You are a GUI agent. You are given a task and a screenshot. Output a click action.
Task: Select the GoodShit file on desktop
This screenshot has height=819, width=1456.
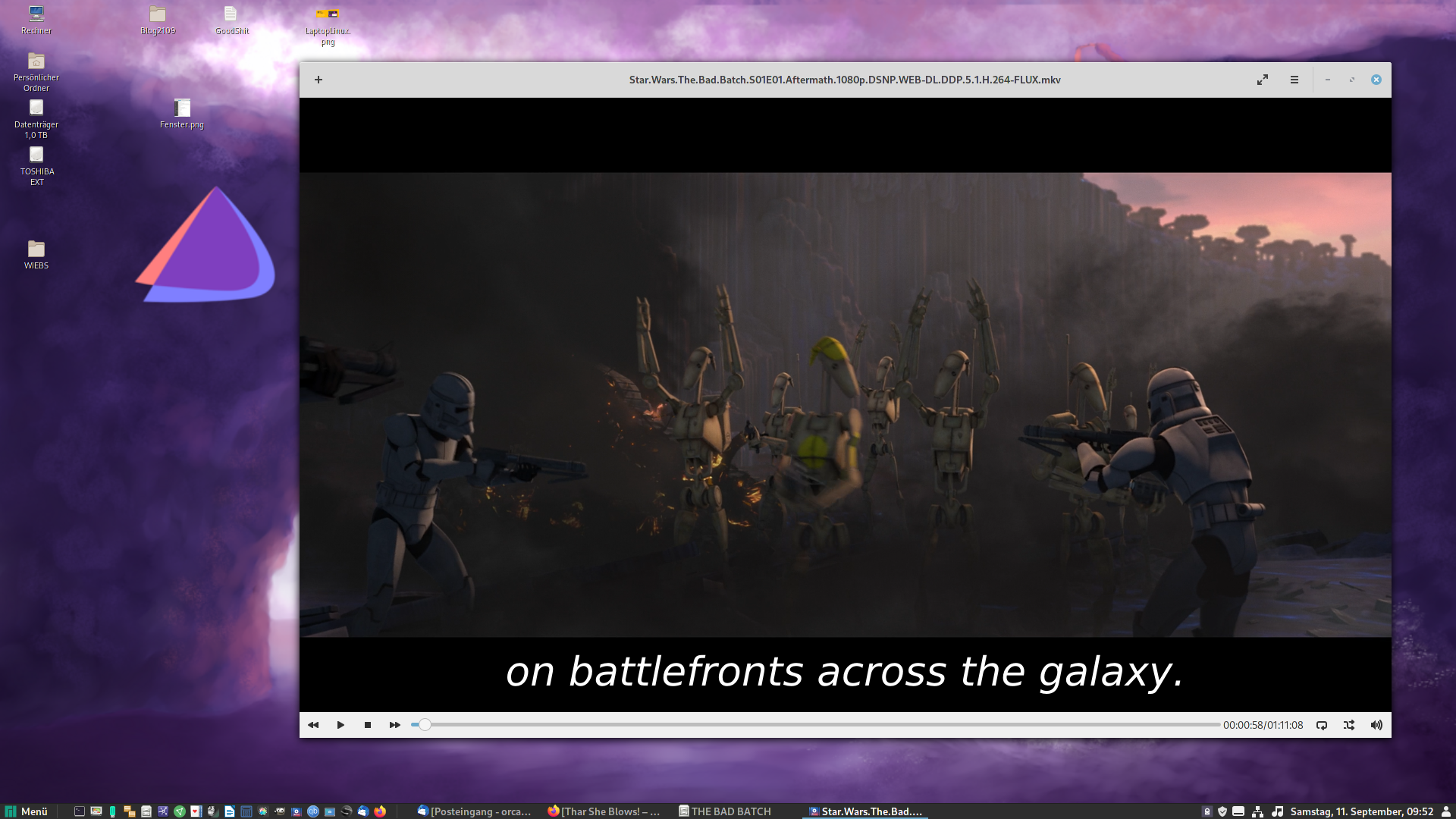click(231, 20)
